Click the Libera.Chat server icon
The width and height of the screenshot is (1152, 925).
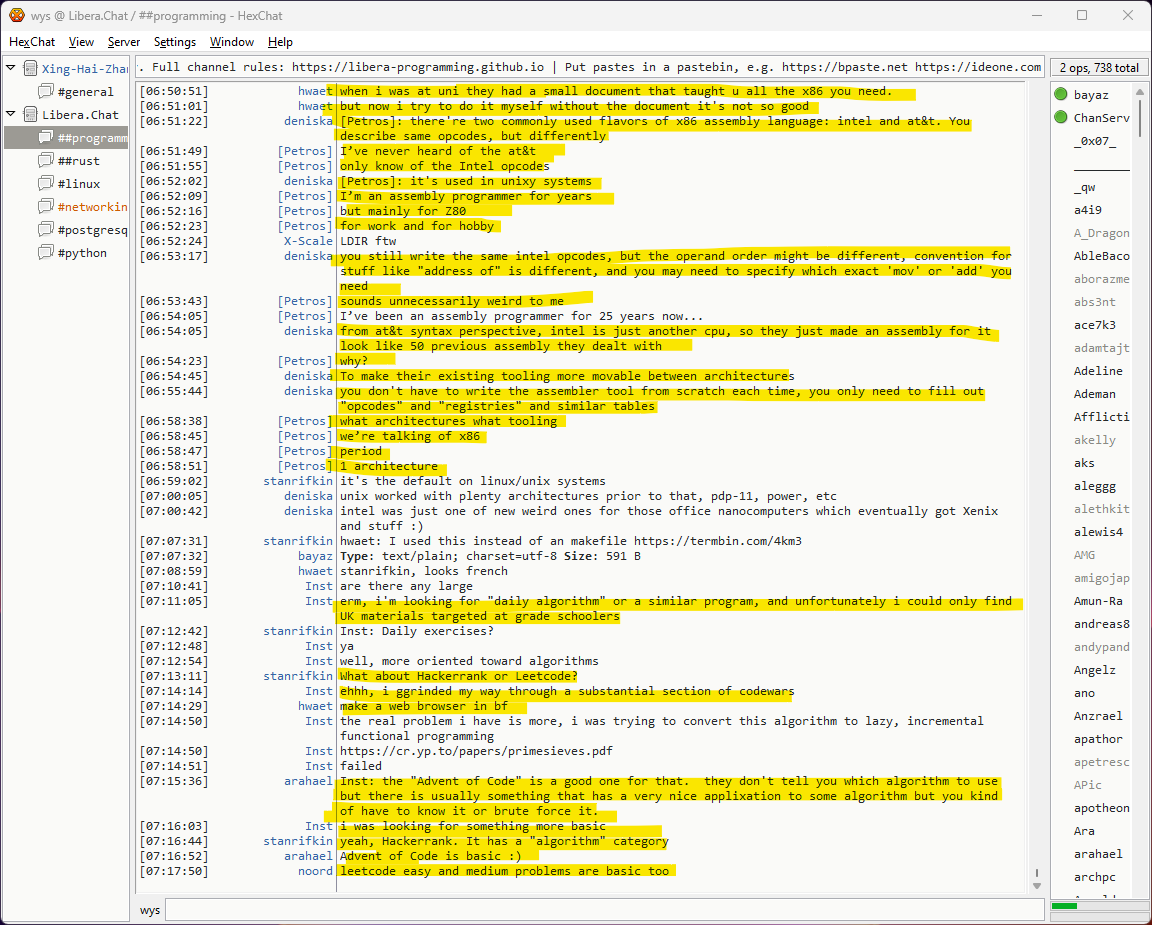(30, 115)
